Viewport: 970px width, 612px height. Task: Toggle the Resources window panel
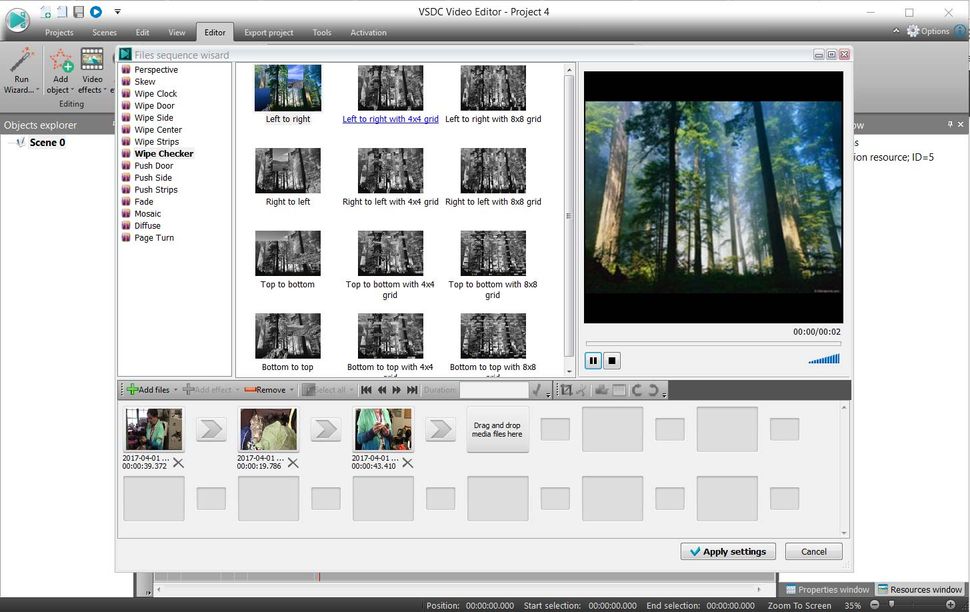(919, 589)
